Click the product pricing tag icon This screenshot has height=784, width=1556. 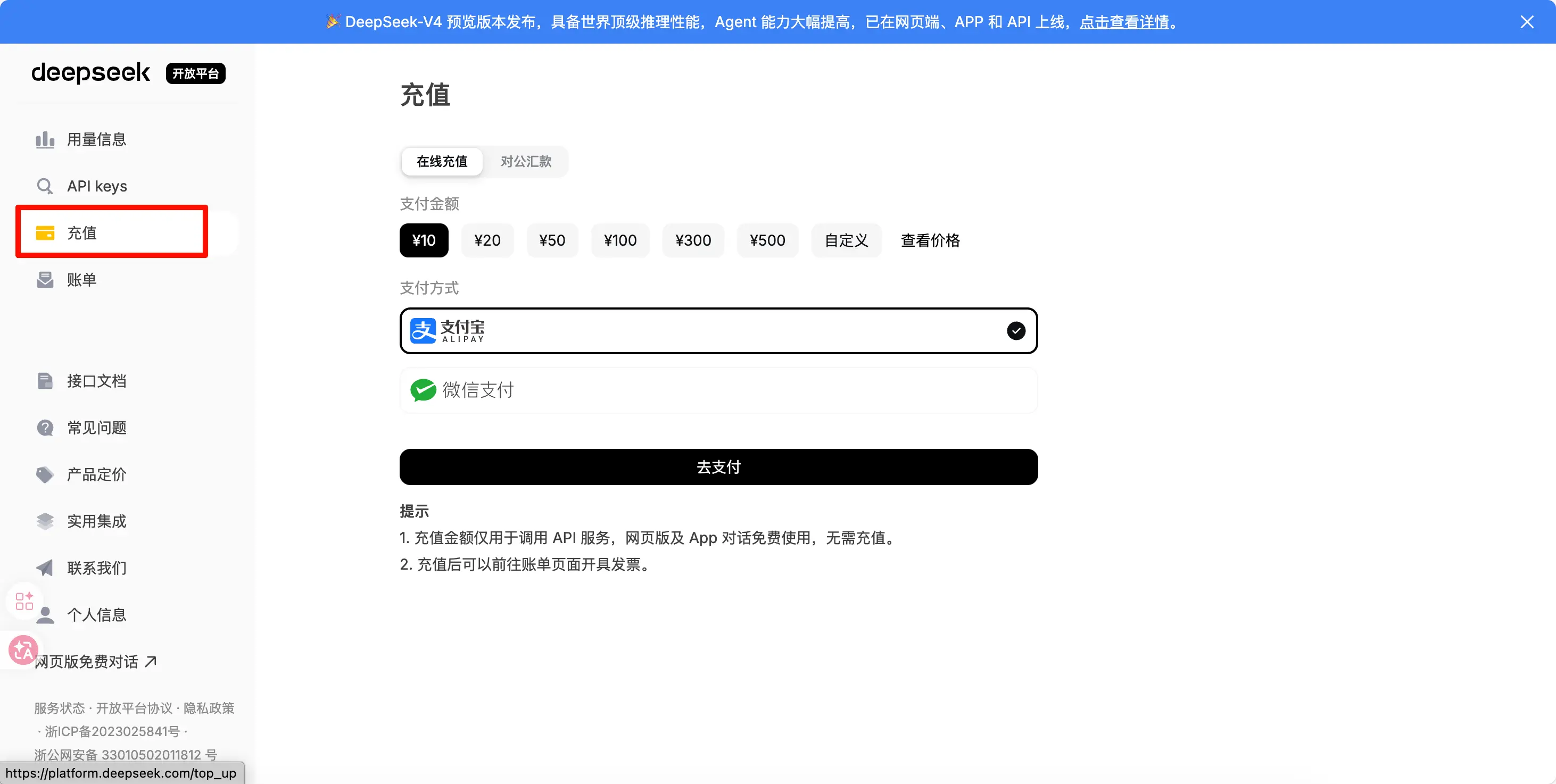tap(45, 474)
